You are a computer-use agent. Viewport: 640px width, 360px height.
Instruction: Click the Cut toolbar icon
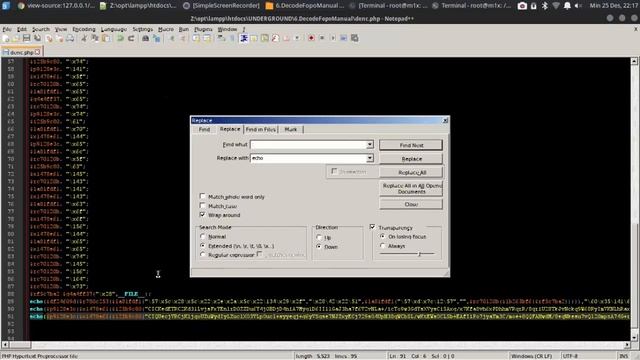tap(84, 38)
